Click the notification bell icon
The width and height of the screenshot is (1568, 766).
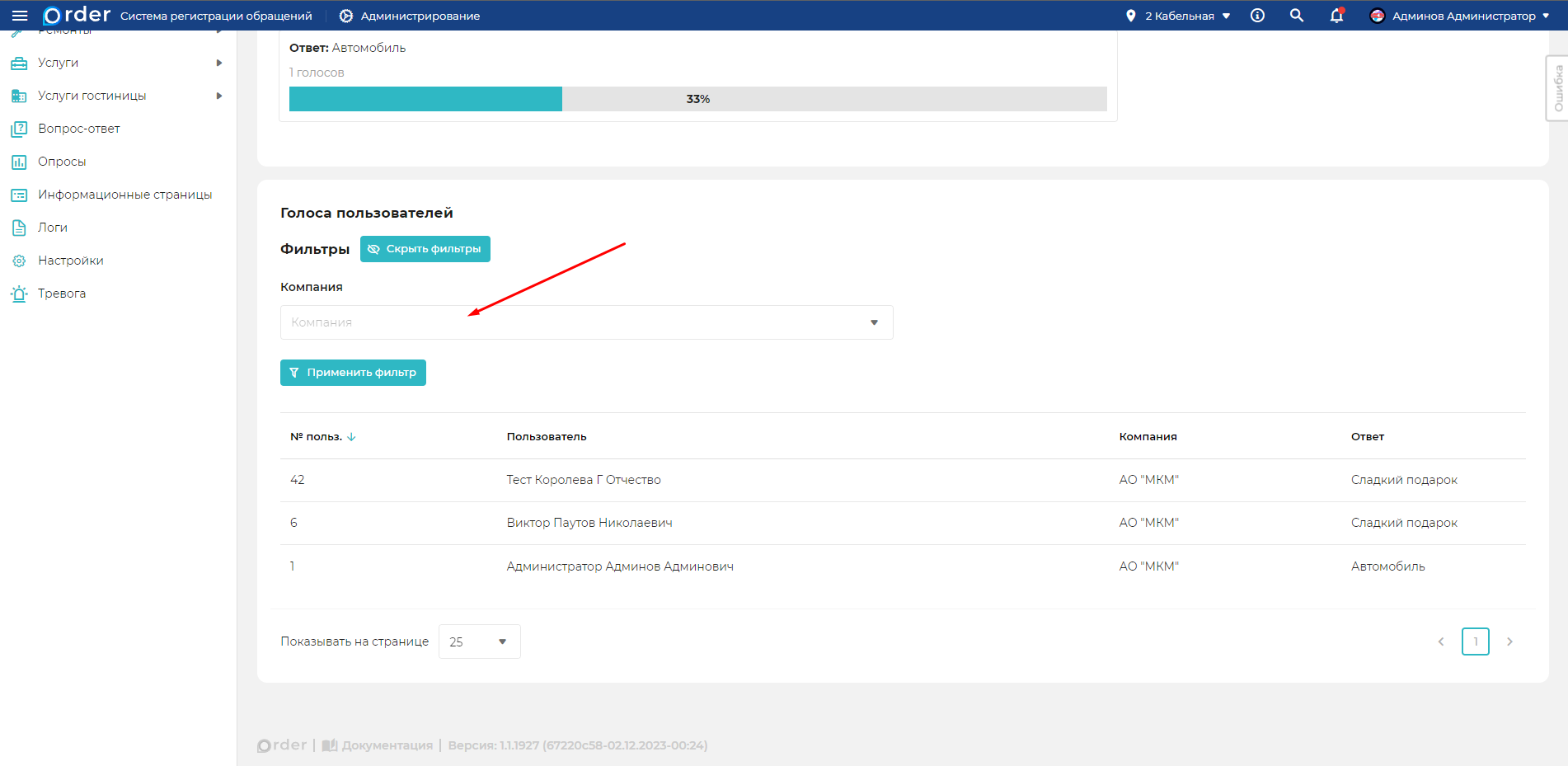pos(1336,16)
